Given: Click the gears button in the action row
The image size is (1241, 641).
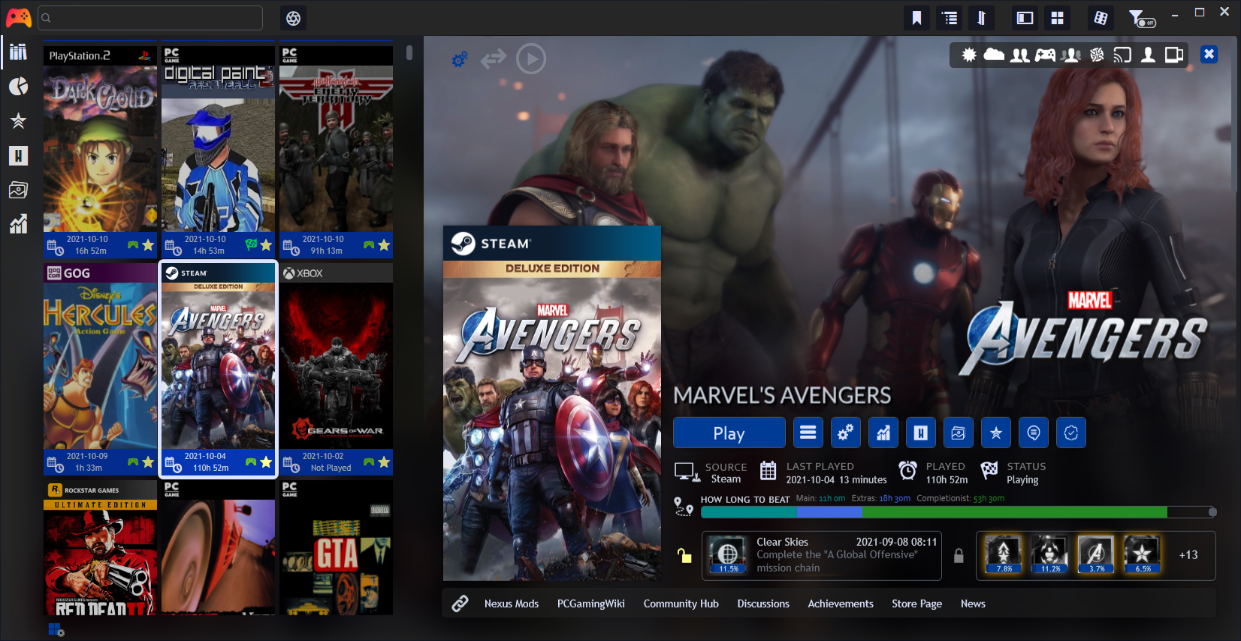Looking at the screenshot, I should point(846,433).
